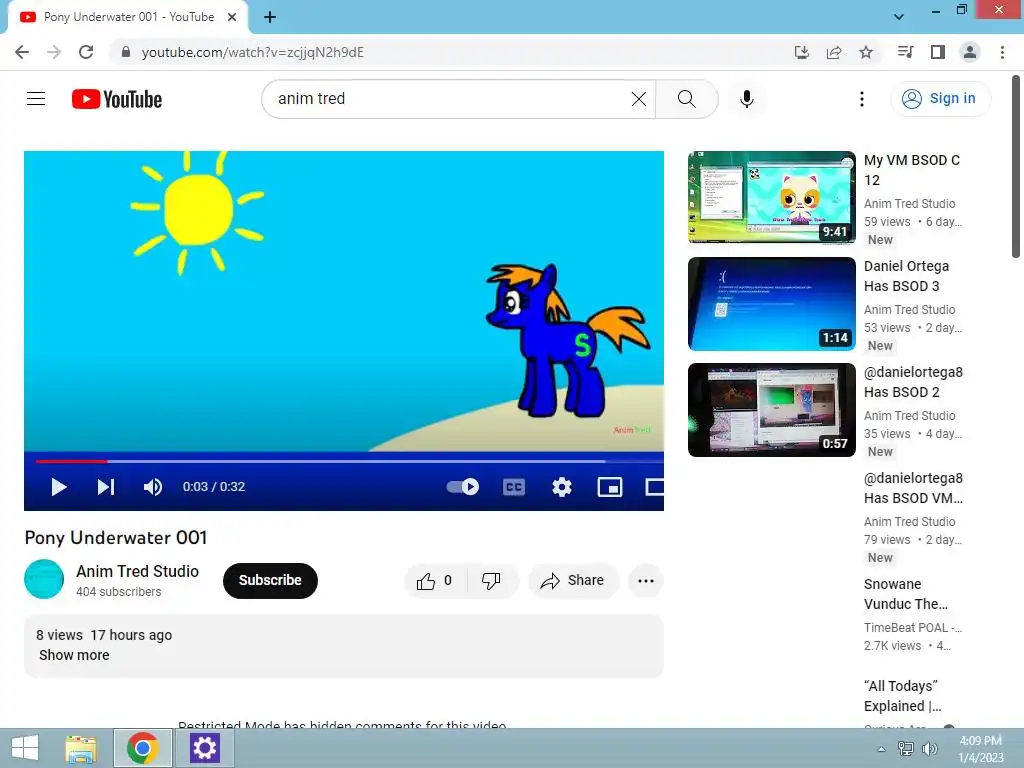Viewport: 1024px width, 768px height.
Task: Go forward in browser
Action: (54, 52)
